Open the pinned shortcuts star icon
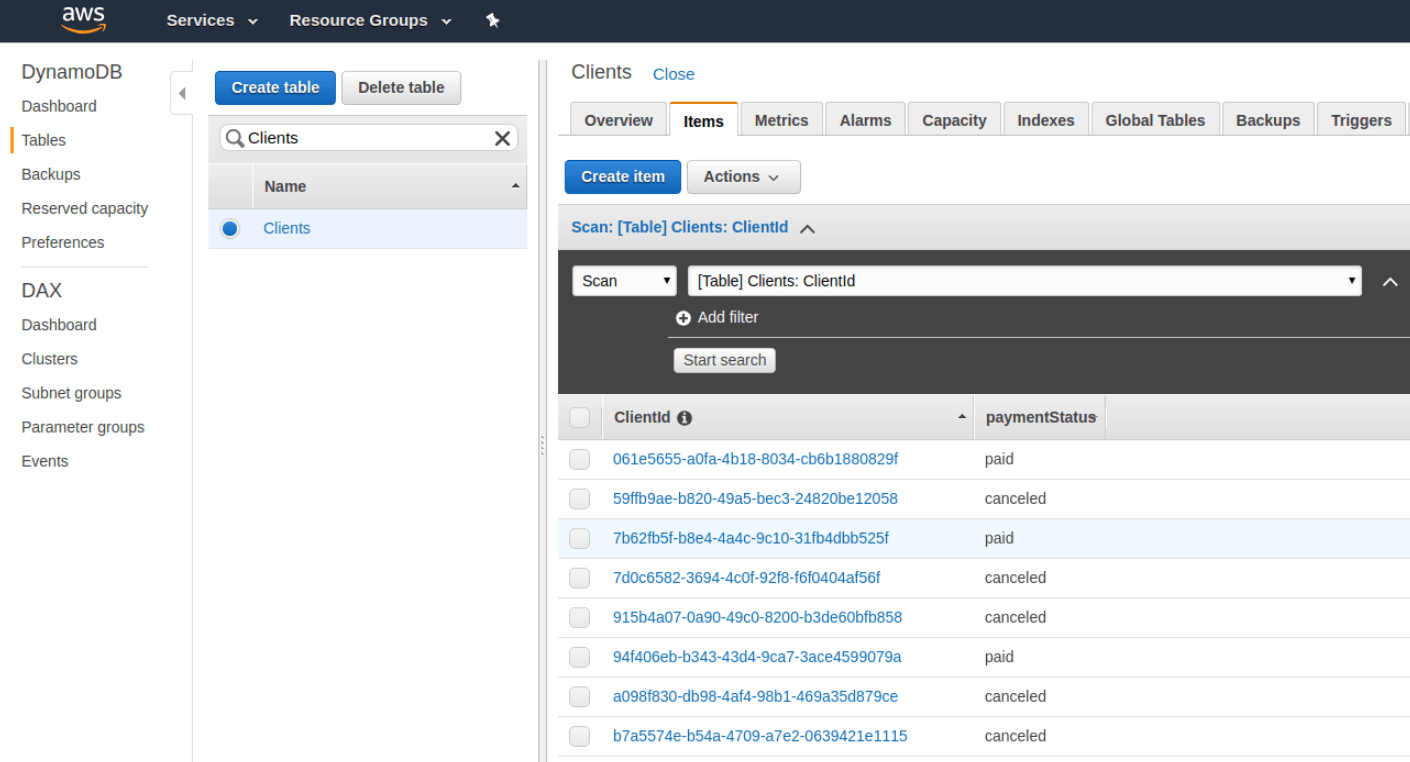The image size is (1410, 762). tap(492, 20)
